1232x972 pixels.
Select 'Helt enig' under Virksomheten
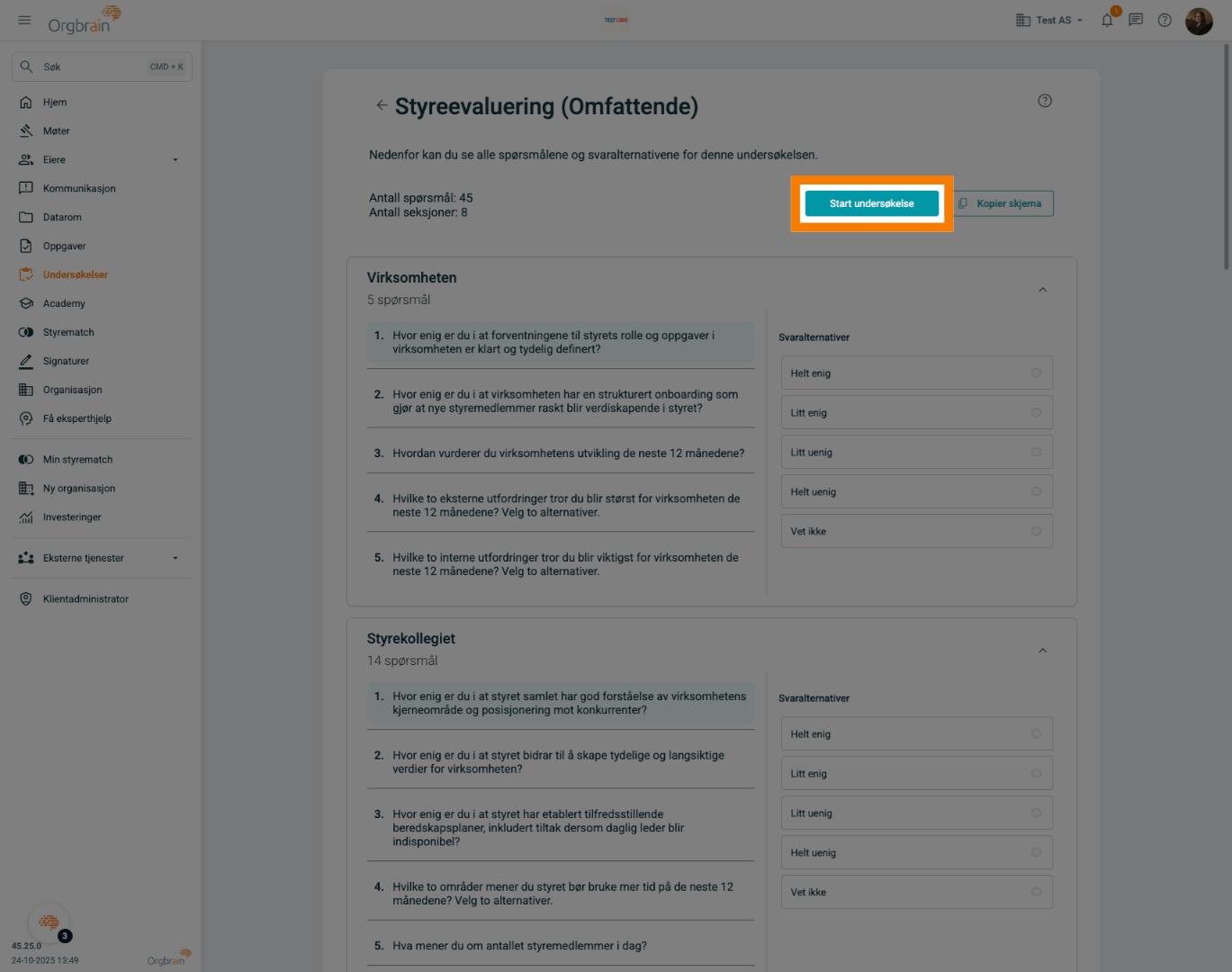[x=916, y=373]
